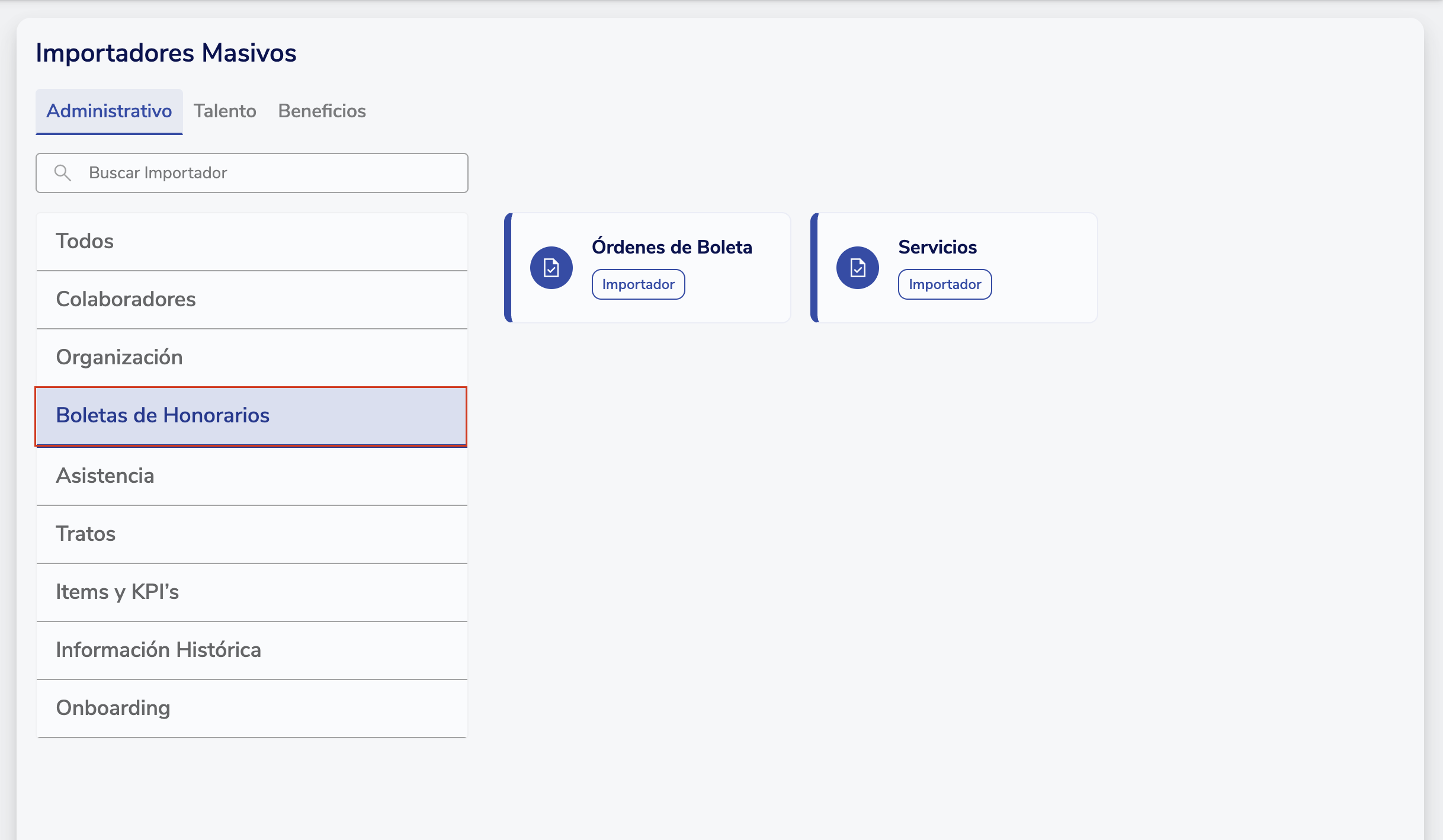Image resolution: width=1443 pixels, height=840 pixels.
Task: Show the Asistencia importers
Action: point(252,476)
